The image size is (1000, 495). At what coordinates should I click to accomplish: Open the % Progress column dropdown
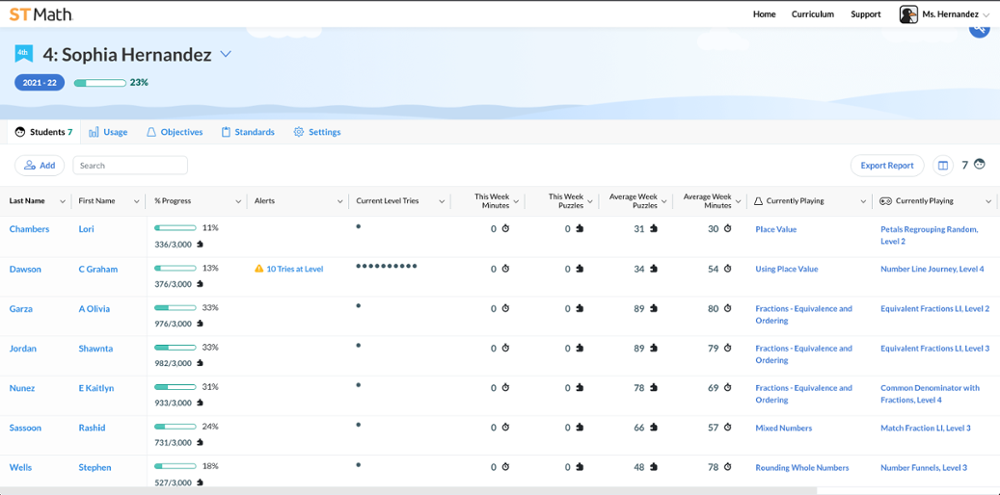pos(238,202)
